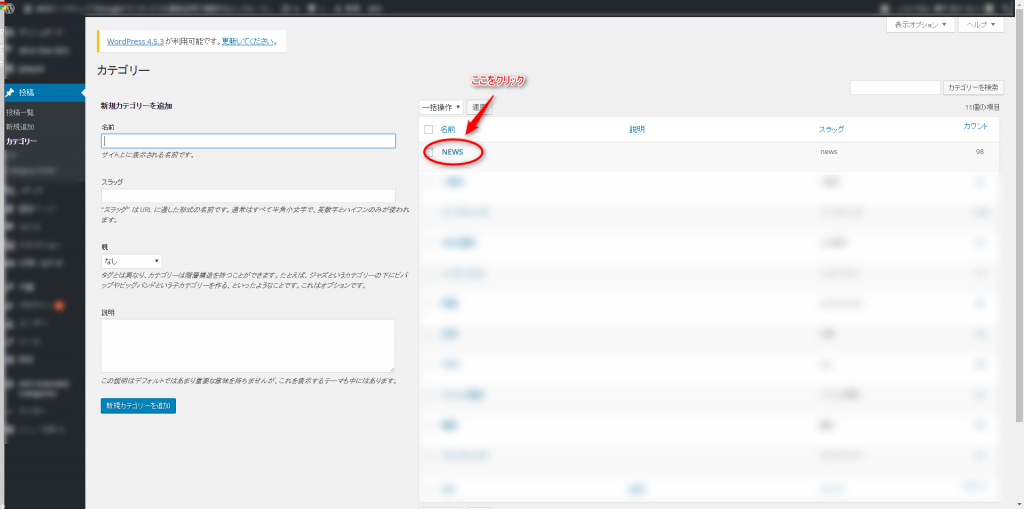The width and height of the screenshot is (1024, 509).
Task: Open the ヘルプ help tab
Action: pyautogui.click(x=981, y=25)
